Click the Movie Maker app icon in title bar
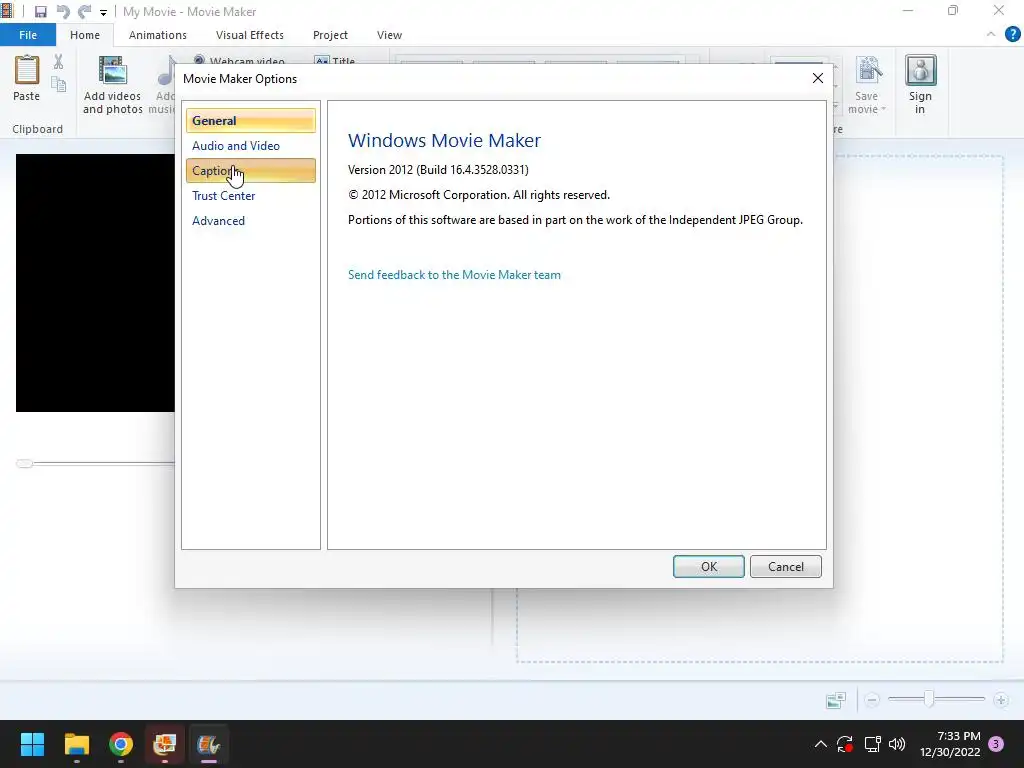This screenshot has width=1024, height=768. [7, 11]
